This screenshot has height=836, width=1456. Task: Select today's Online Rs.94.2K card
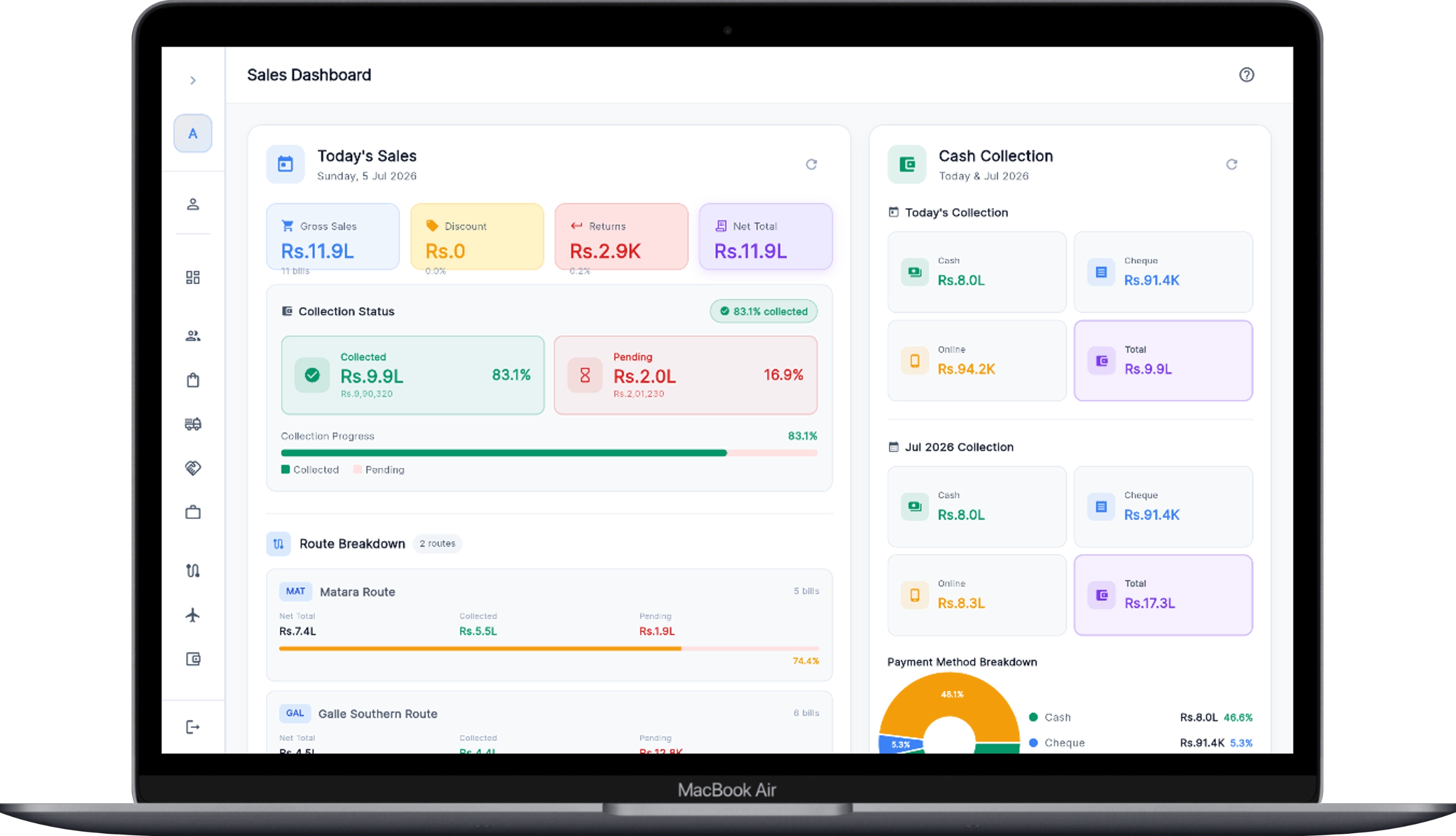pos(977,360)
